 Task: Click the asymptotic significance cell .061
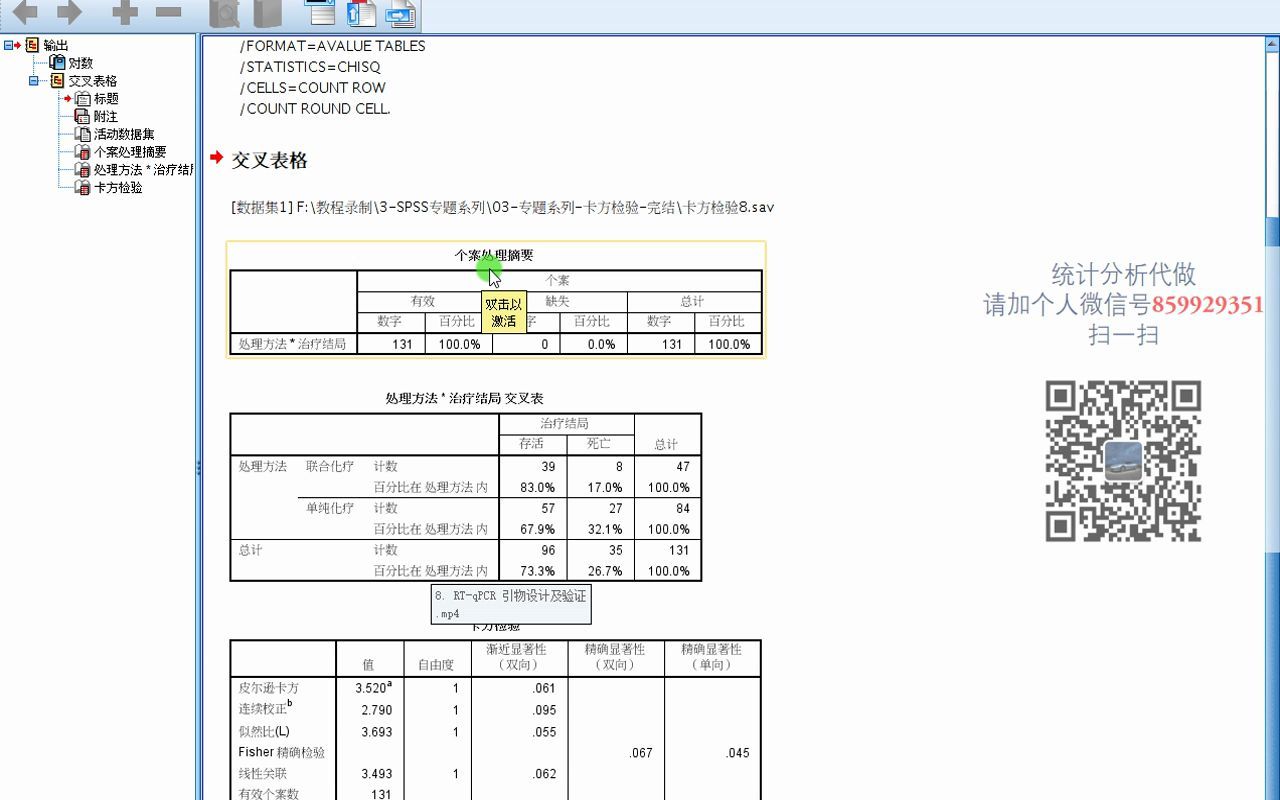click(520, 688)
